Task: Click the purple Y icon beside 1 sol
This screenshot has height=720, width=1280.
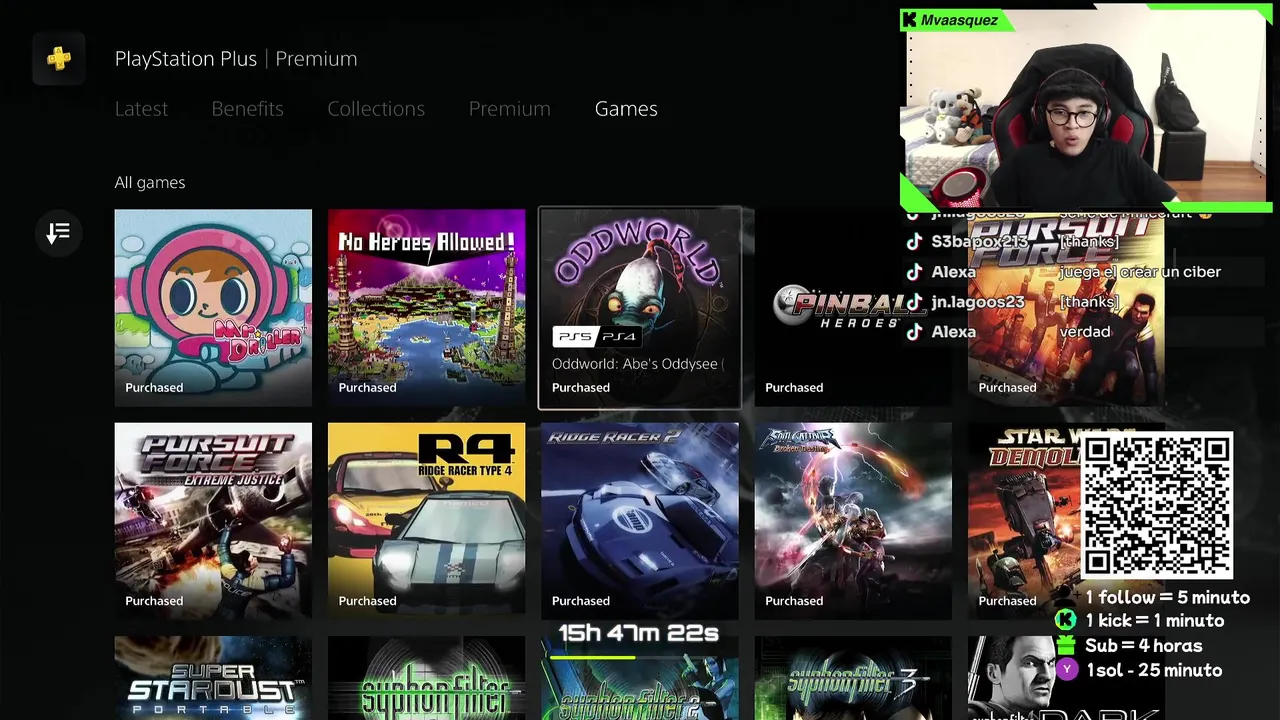Action: coord(1066,670)
